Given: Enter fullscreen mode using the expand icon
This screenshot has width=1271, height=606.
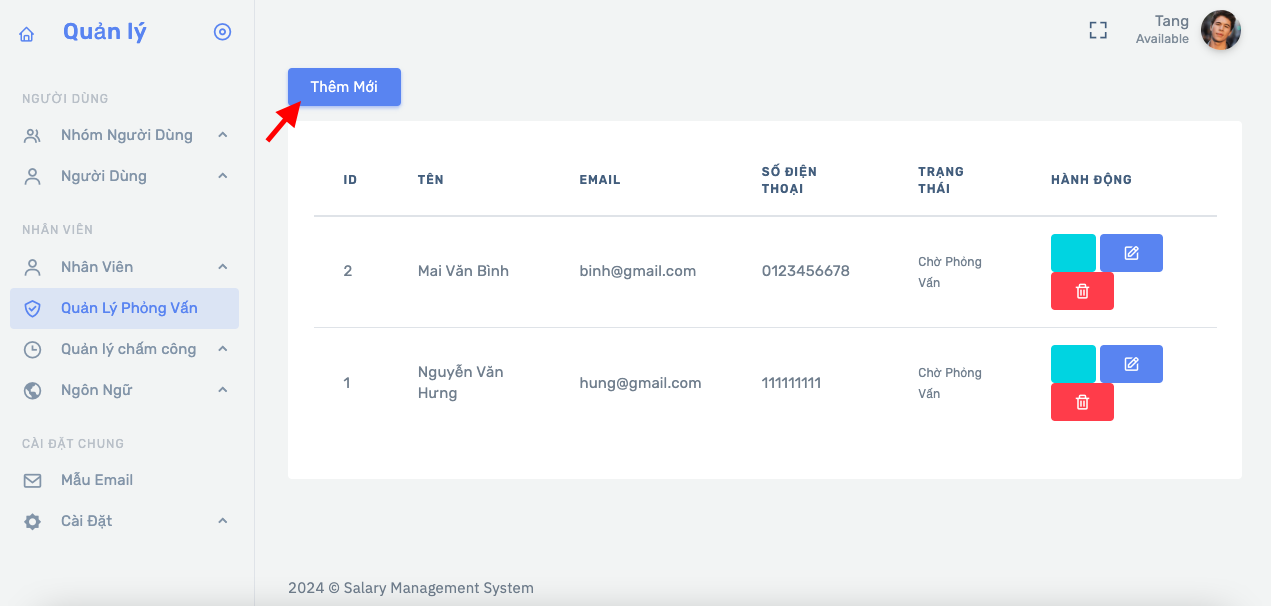Looking at the screenshot, I should pos(1098,30).
